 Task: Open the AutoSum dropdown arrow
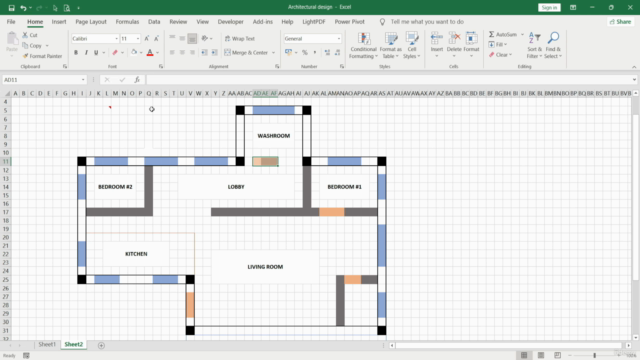522,34
